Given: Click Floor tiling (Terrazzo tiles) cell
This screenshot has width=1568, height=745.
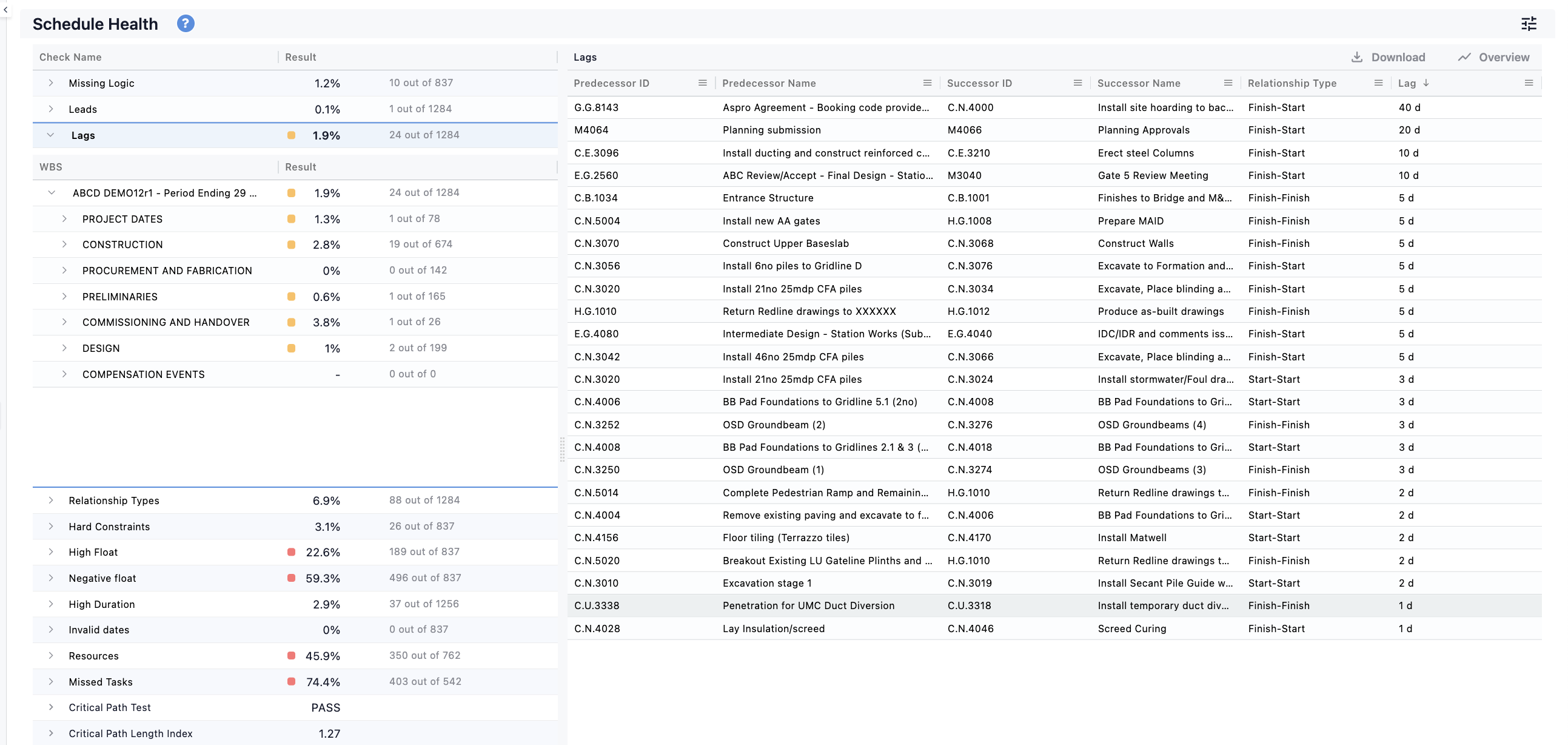Looking at the screenshot, I should (786, 538).
